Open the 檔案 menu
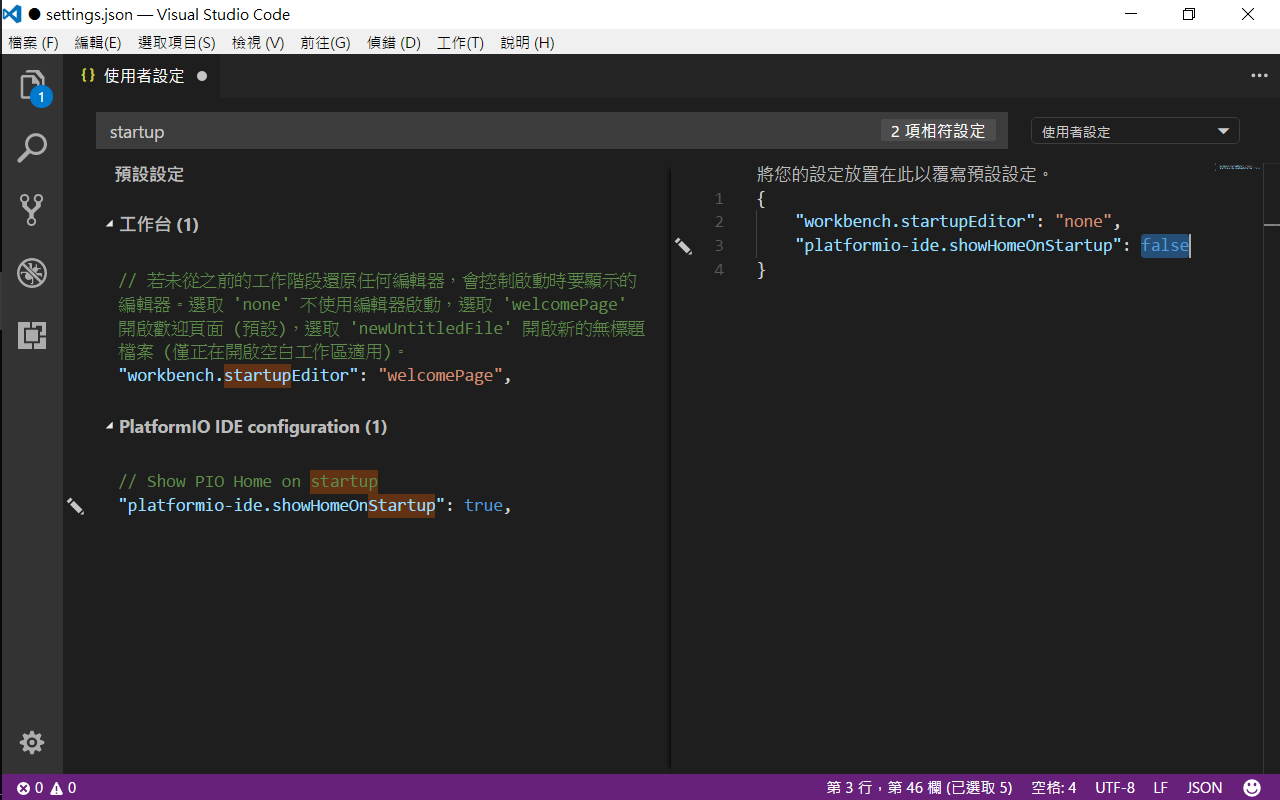 (x=33, y=42)
